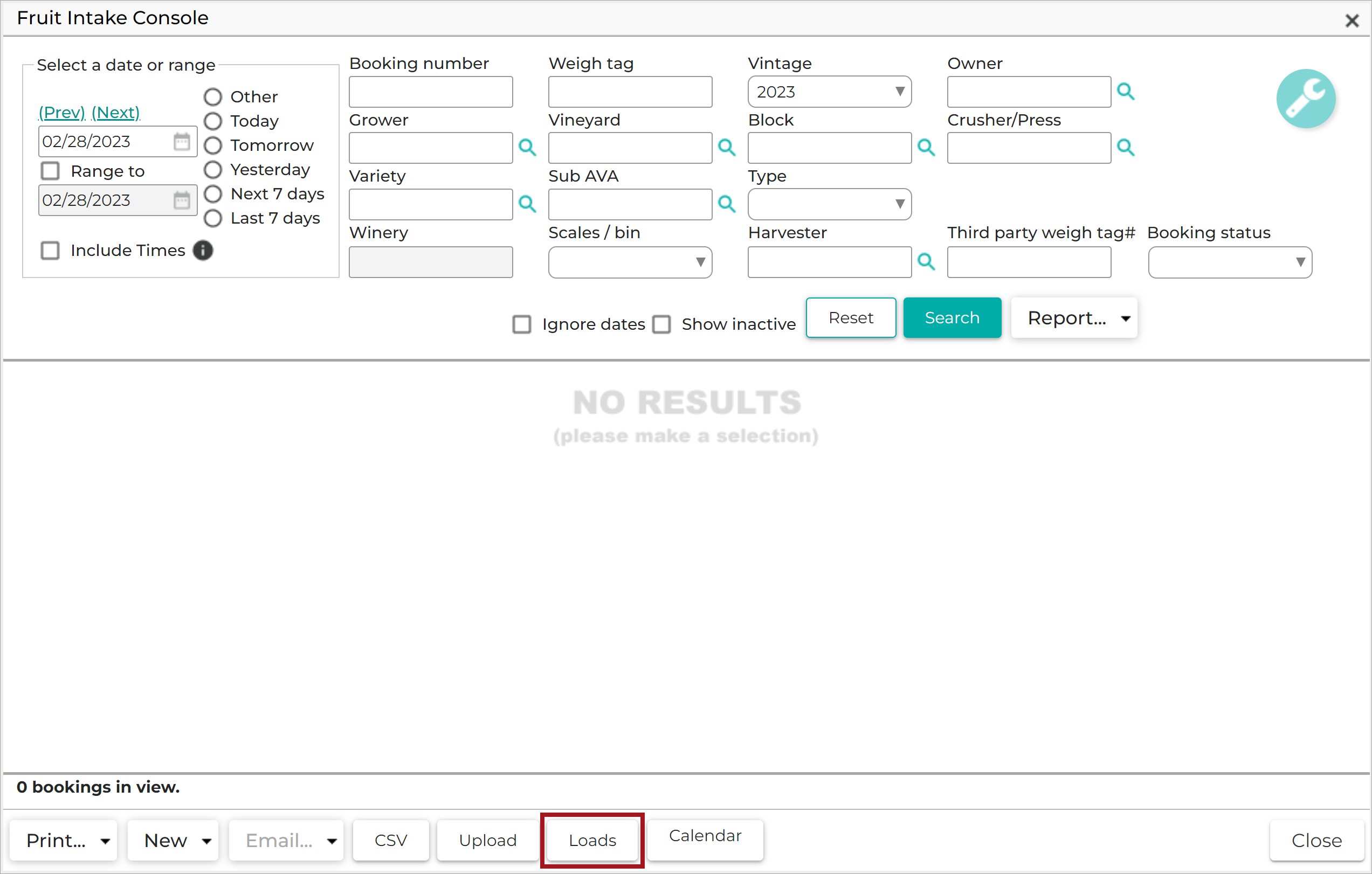Click the Variety search magnifier icon

click(527, 204)
